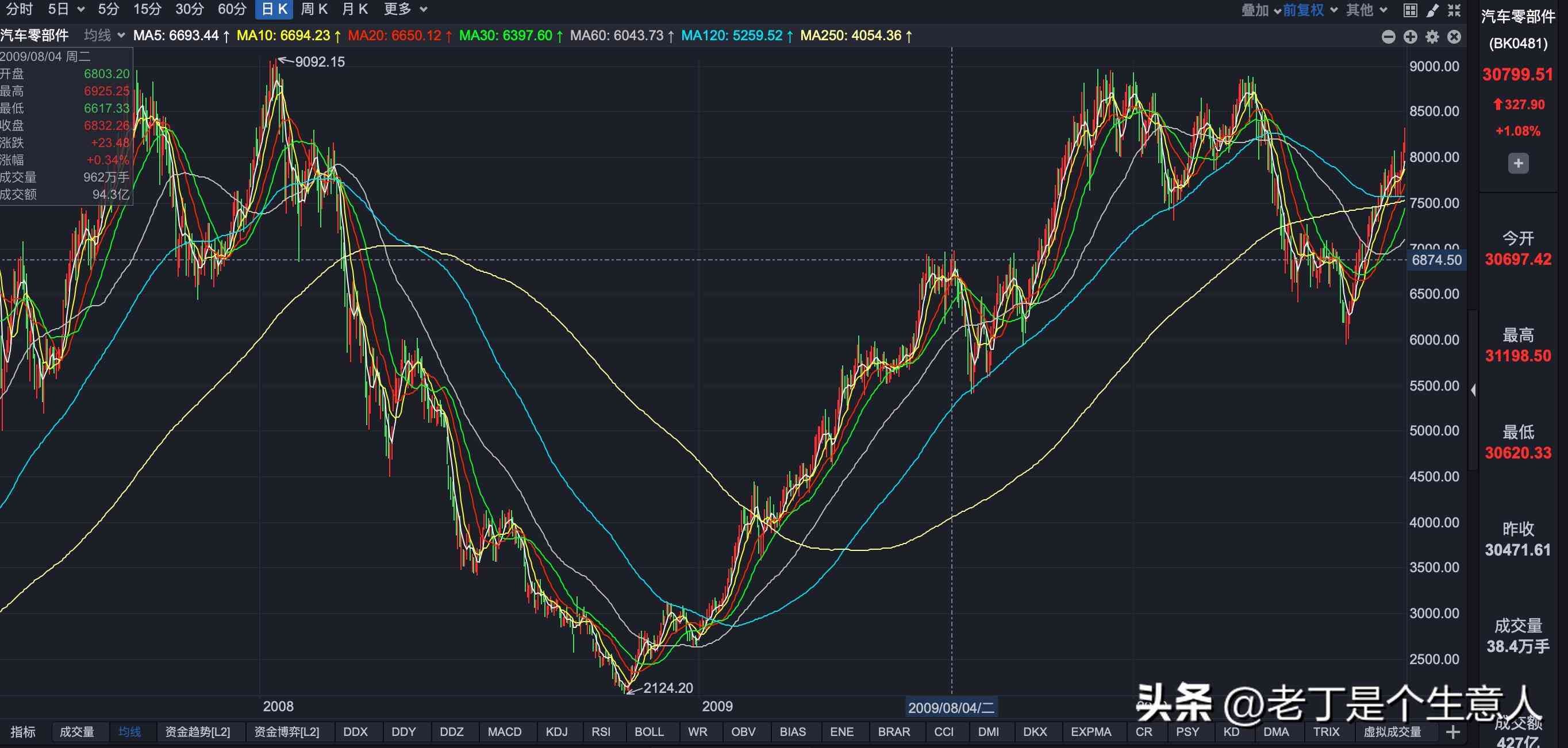Open the multi-chart grid layout icon
Viewport: 1568px width, 748px height.
1411,10
